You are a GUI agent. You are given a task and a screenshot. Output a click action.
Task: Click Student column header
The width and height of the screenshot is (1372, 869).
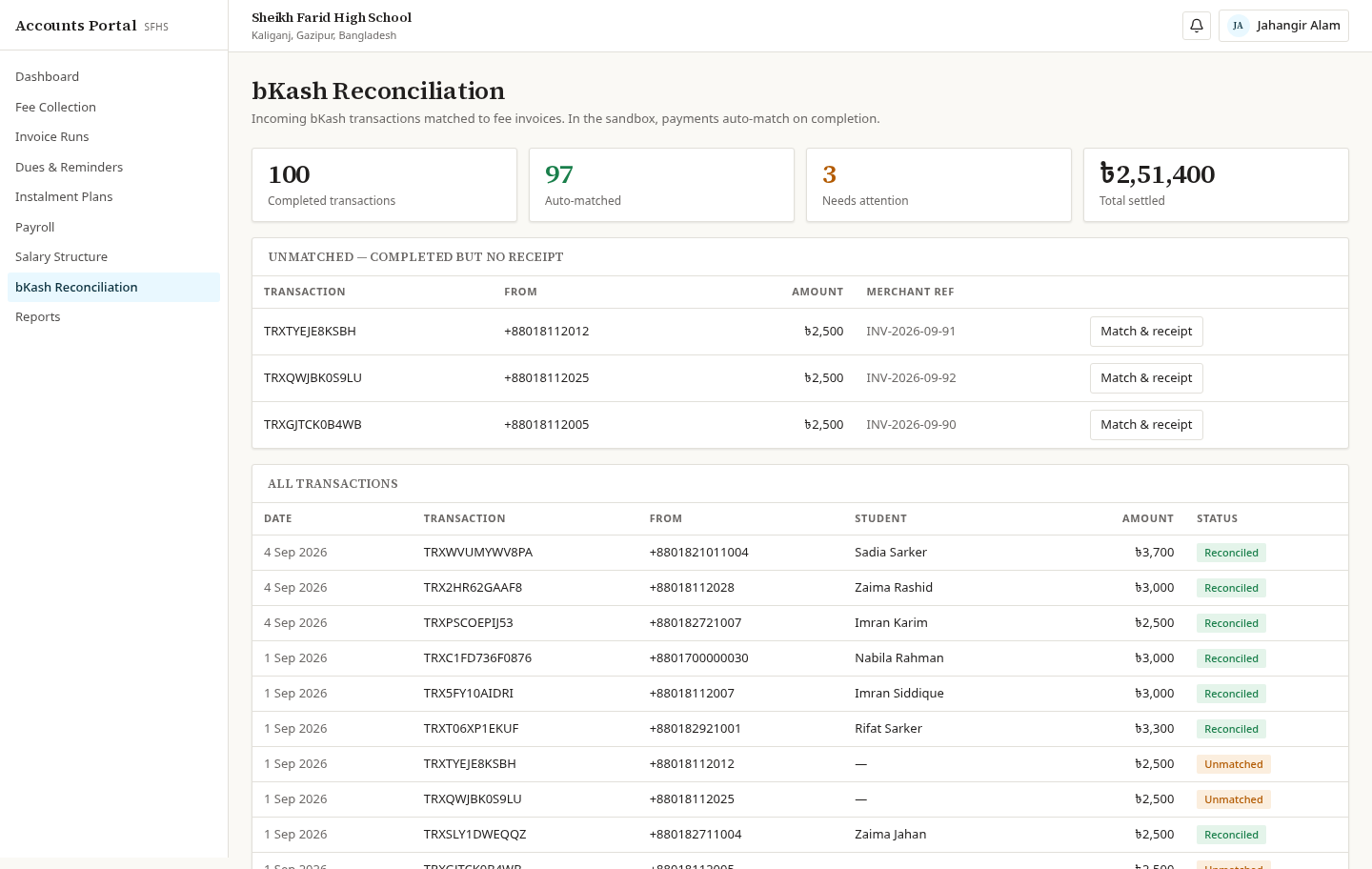[880, 519]
